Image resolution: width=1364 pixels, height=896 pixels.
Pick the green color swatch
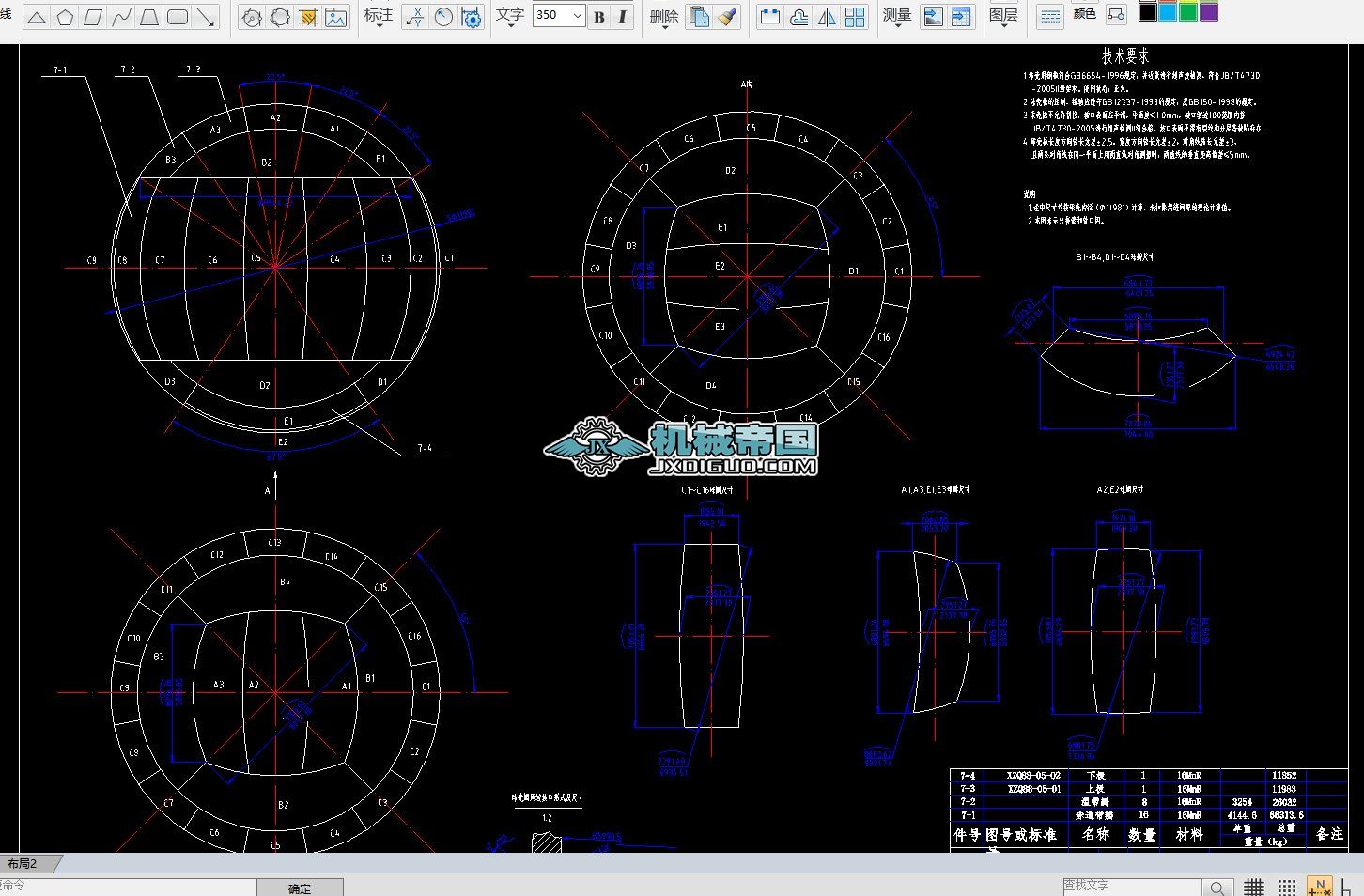point(1188,11)
